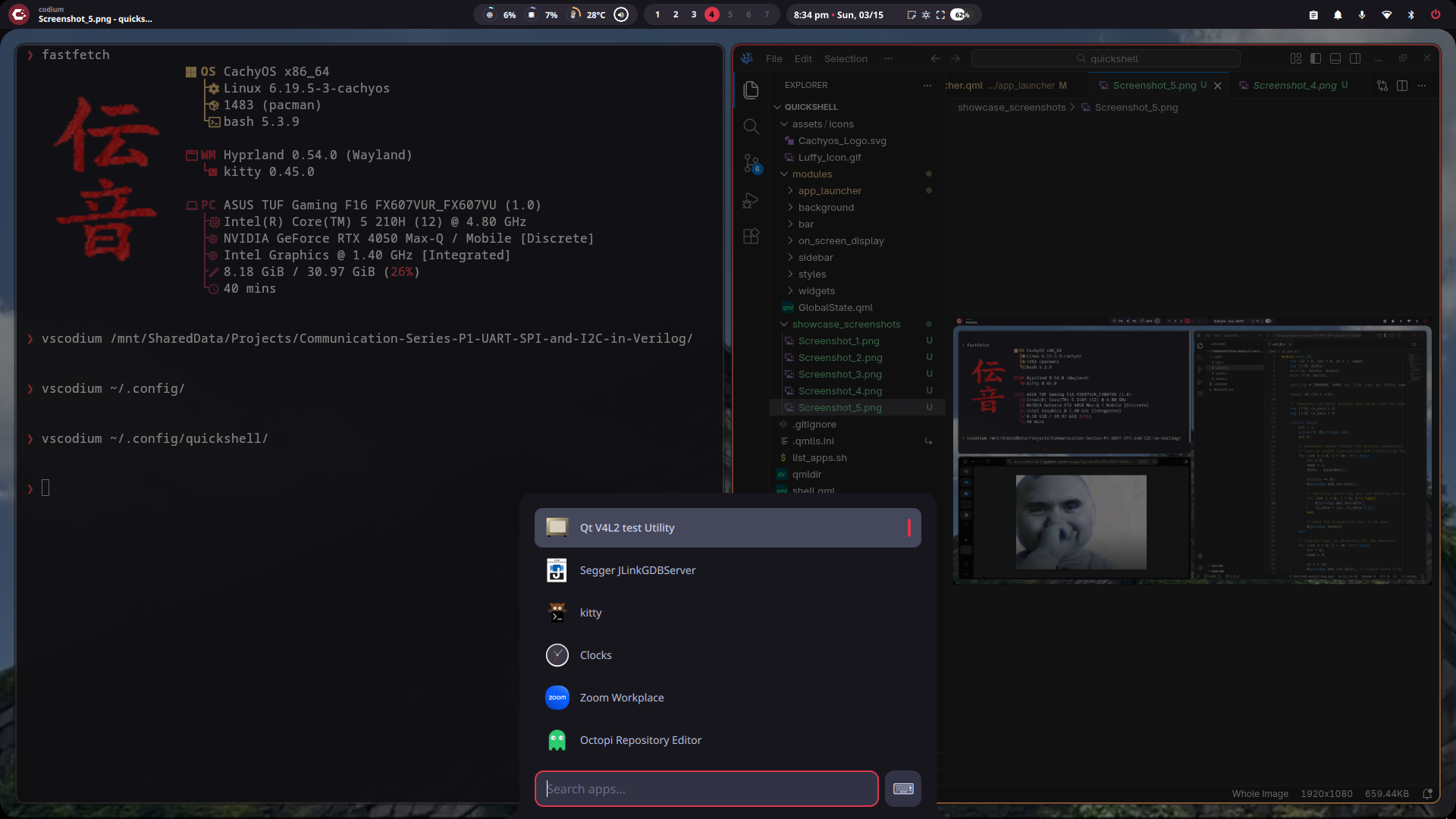Image resolution: width=1456 pixels, height=819 pixels.
Task: Open the Search view in activity bar
Action: (751, 127)
